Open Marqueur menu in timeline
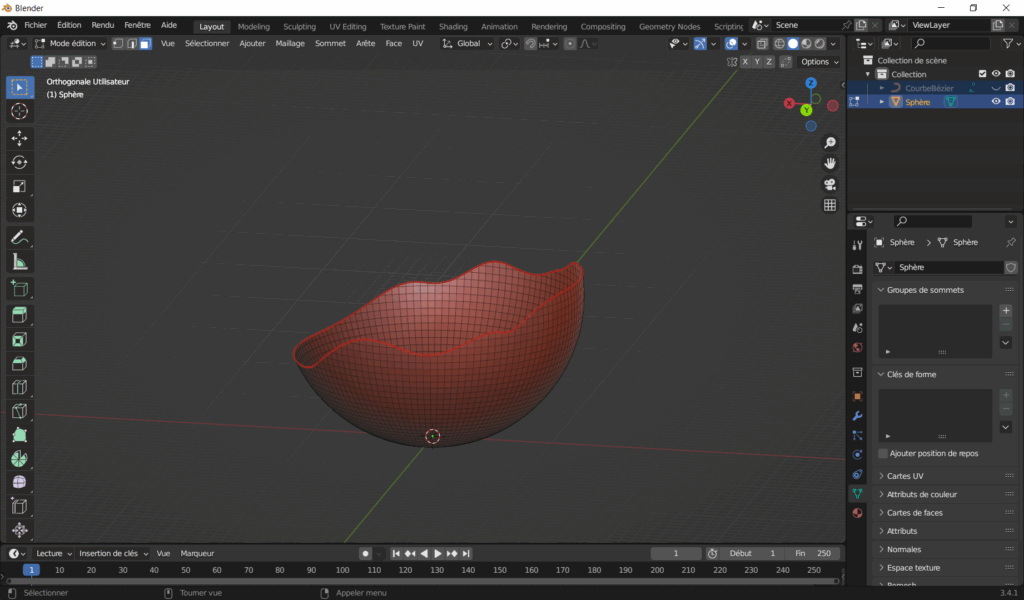1024x600 pixels. pos(197,553)
